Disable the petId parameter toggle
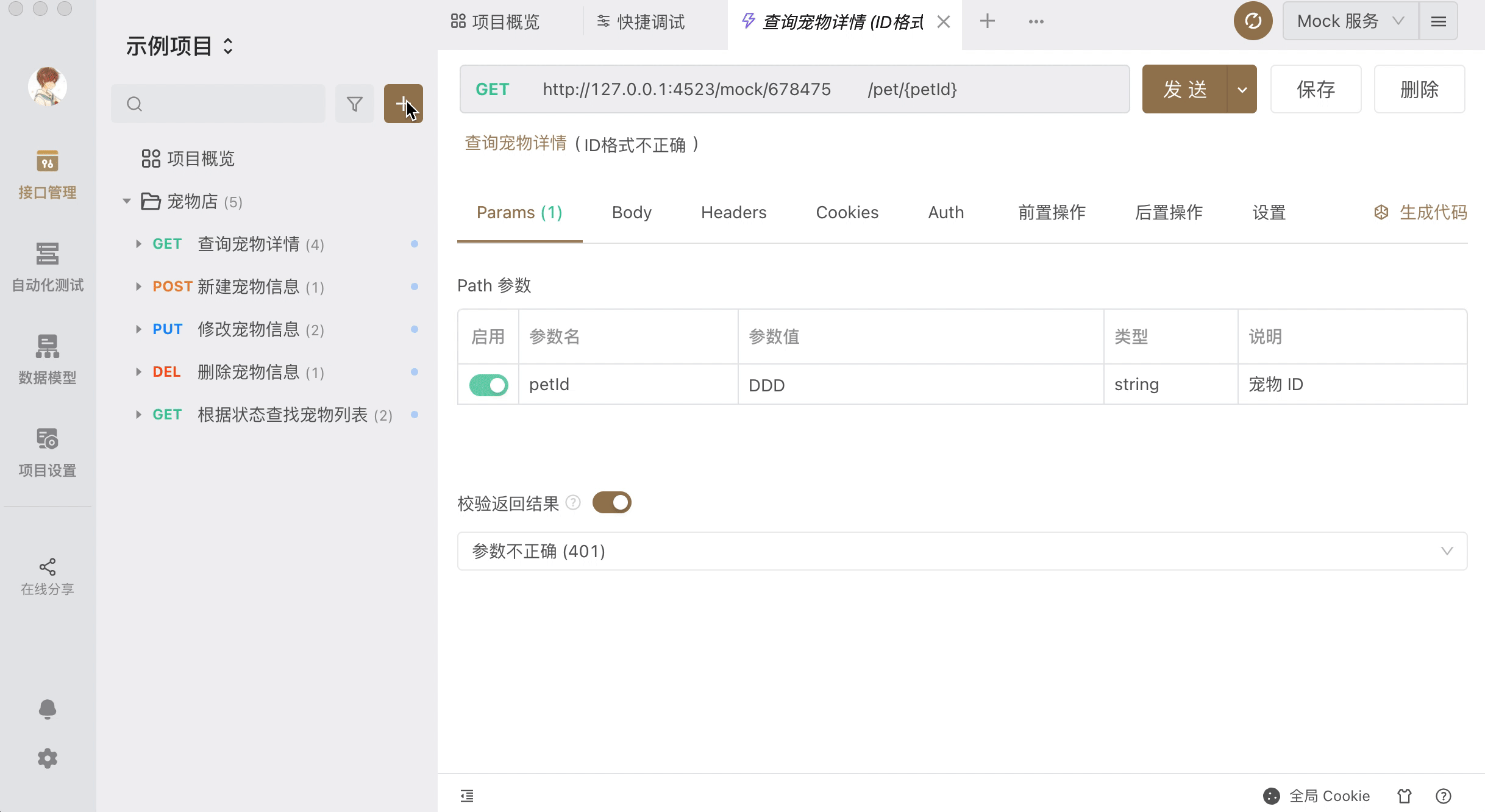The image size is (1485, 812). (488, 385)
